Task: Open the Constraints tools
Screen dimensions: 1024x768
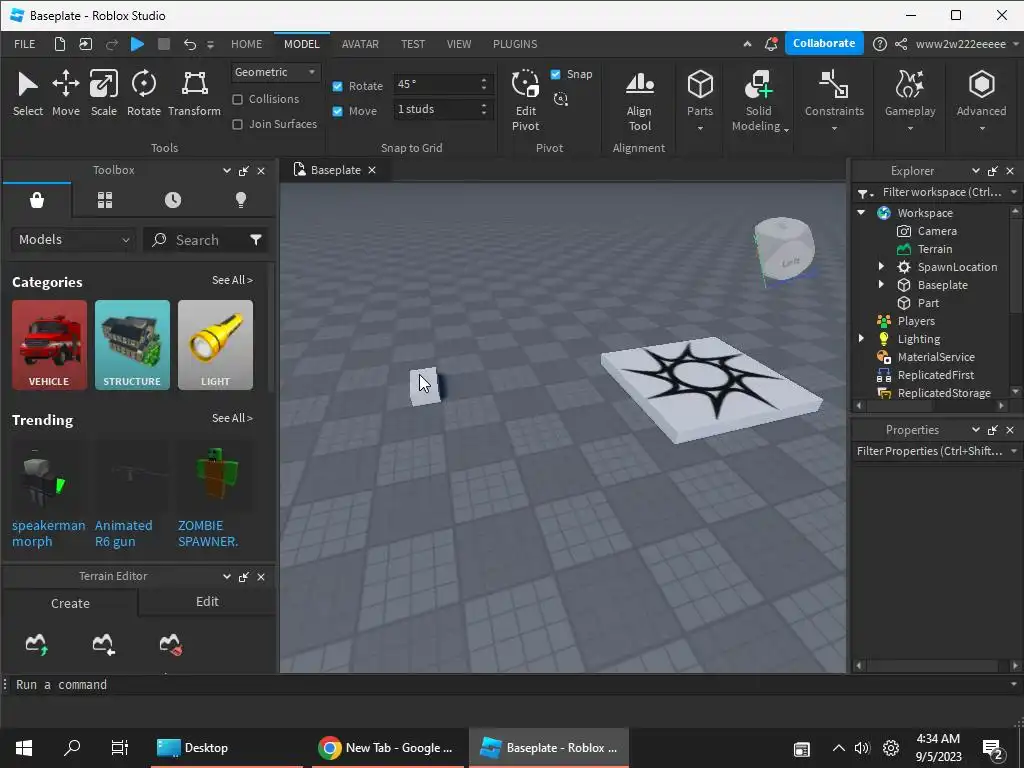Action: coord(834,100)
